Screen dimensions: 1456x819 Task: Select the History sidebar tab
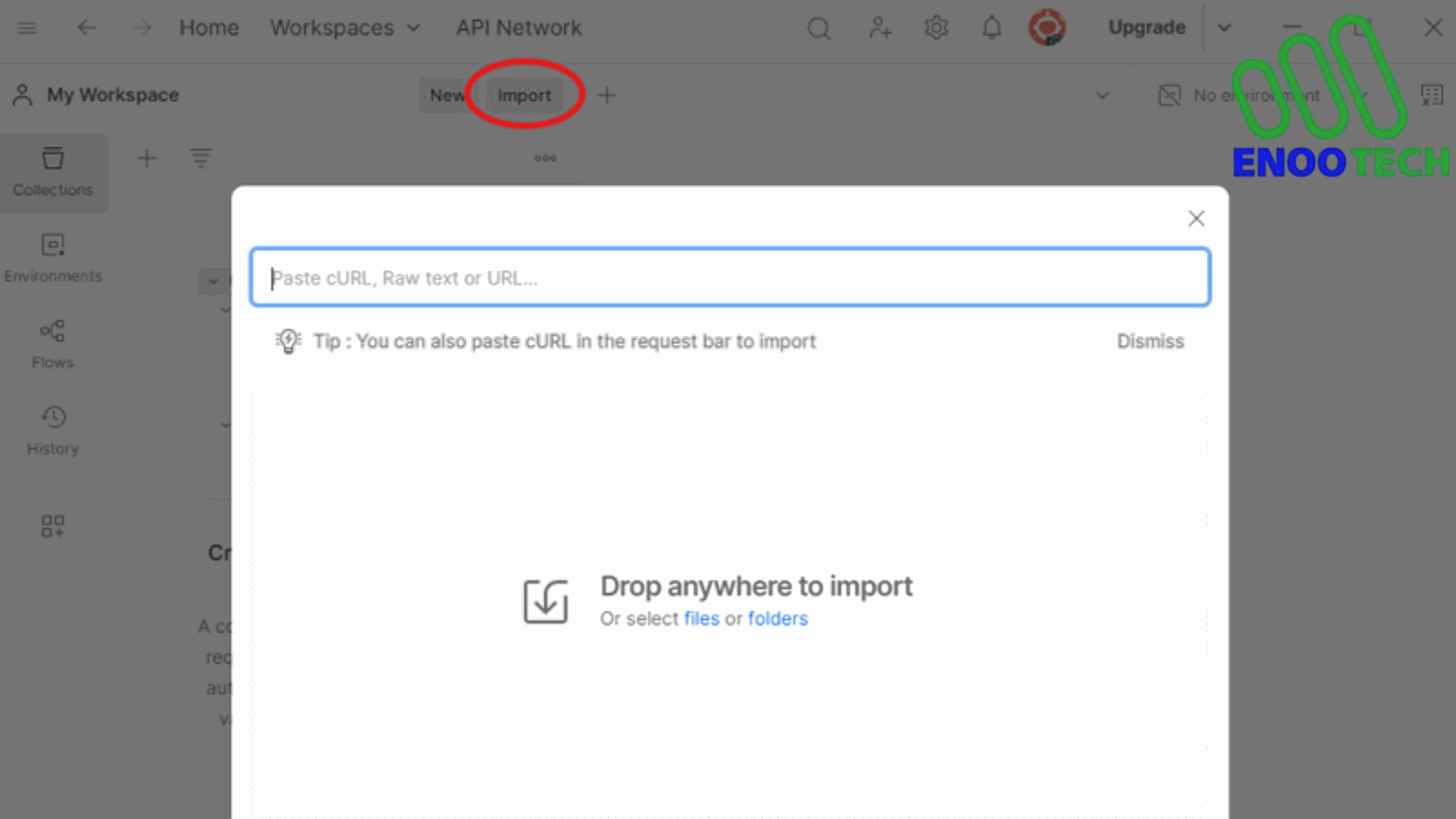point(53,431)
